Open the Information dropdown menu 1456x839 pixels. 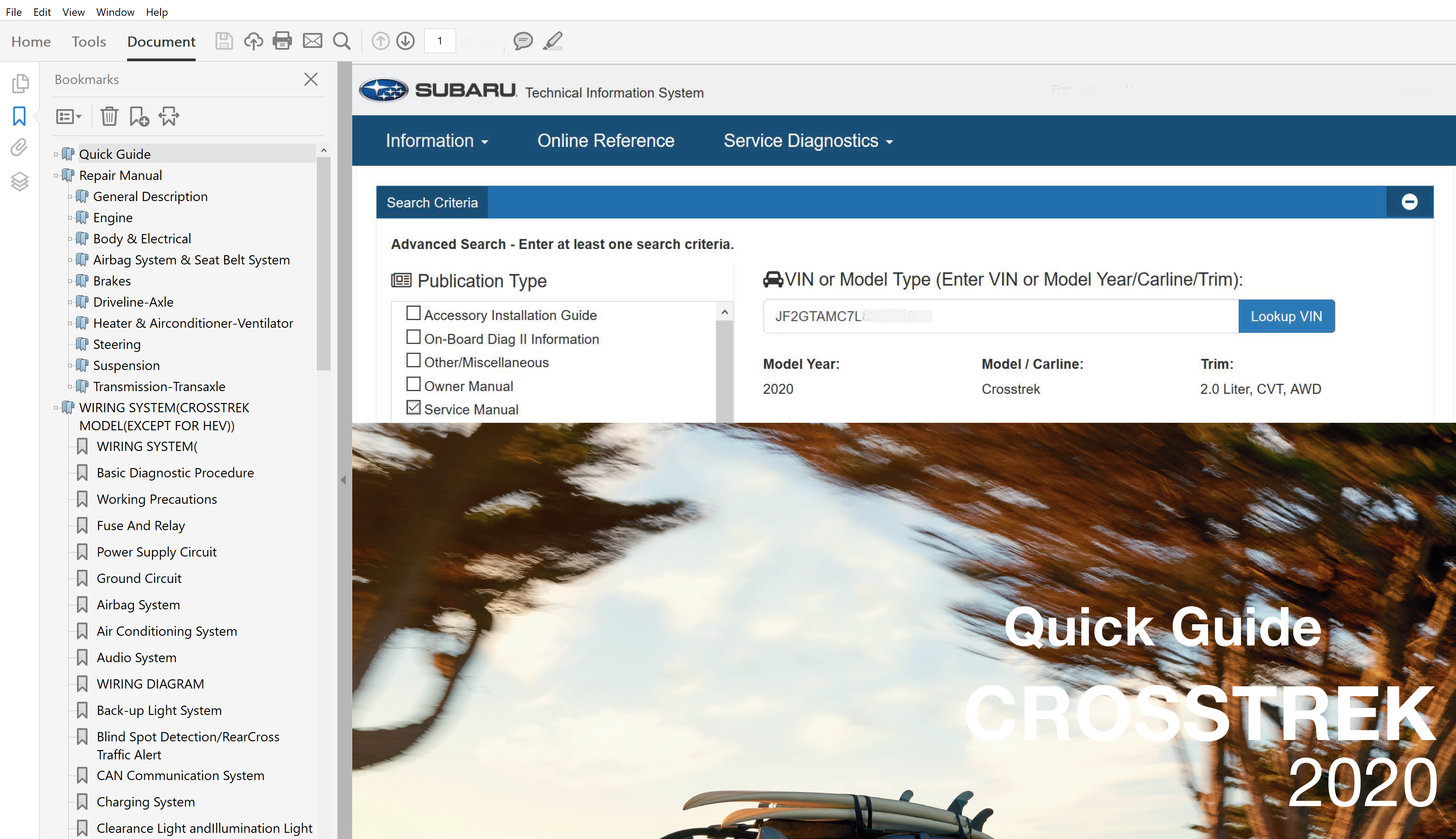coord(437,141)
